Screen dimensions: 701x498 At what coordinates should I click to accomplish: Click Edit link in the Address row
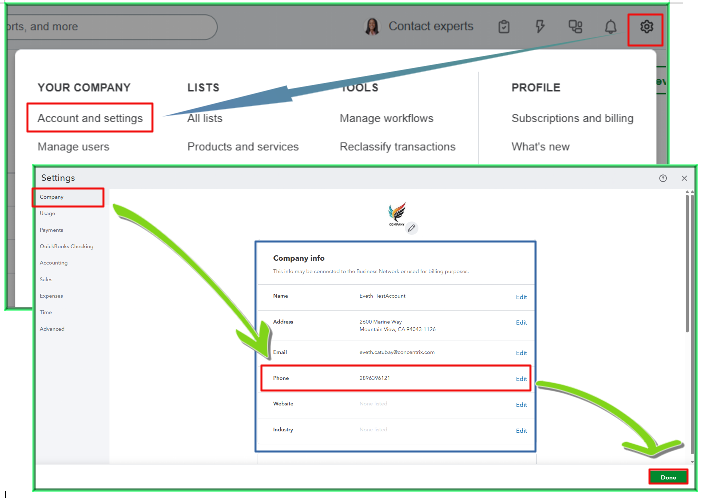pos(521,322)
